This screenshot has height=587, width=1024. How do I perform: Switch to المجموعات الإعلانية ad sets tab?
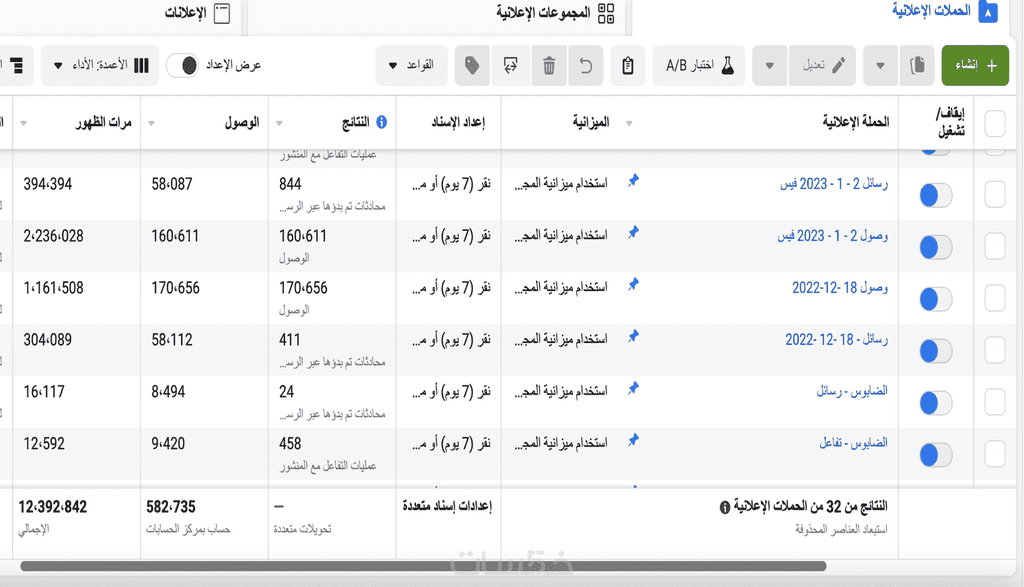coord(555,13)
